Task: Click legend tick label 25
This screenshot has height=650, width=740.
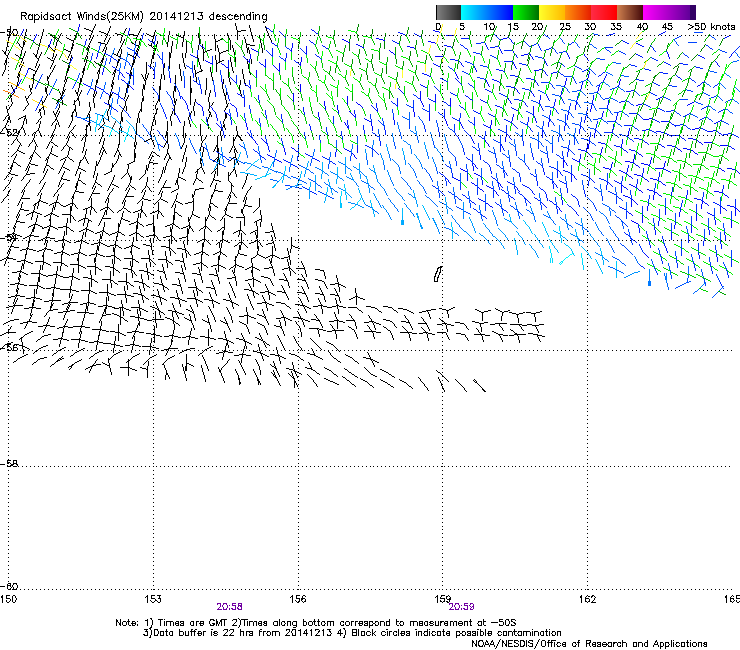Action: pos(565,26)
